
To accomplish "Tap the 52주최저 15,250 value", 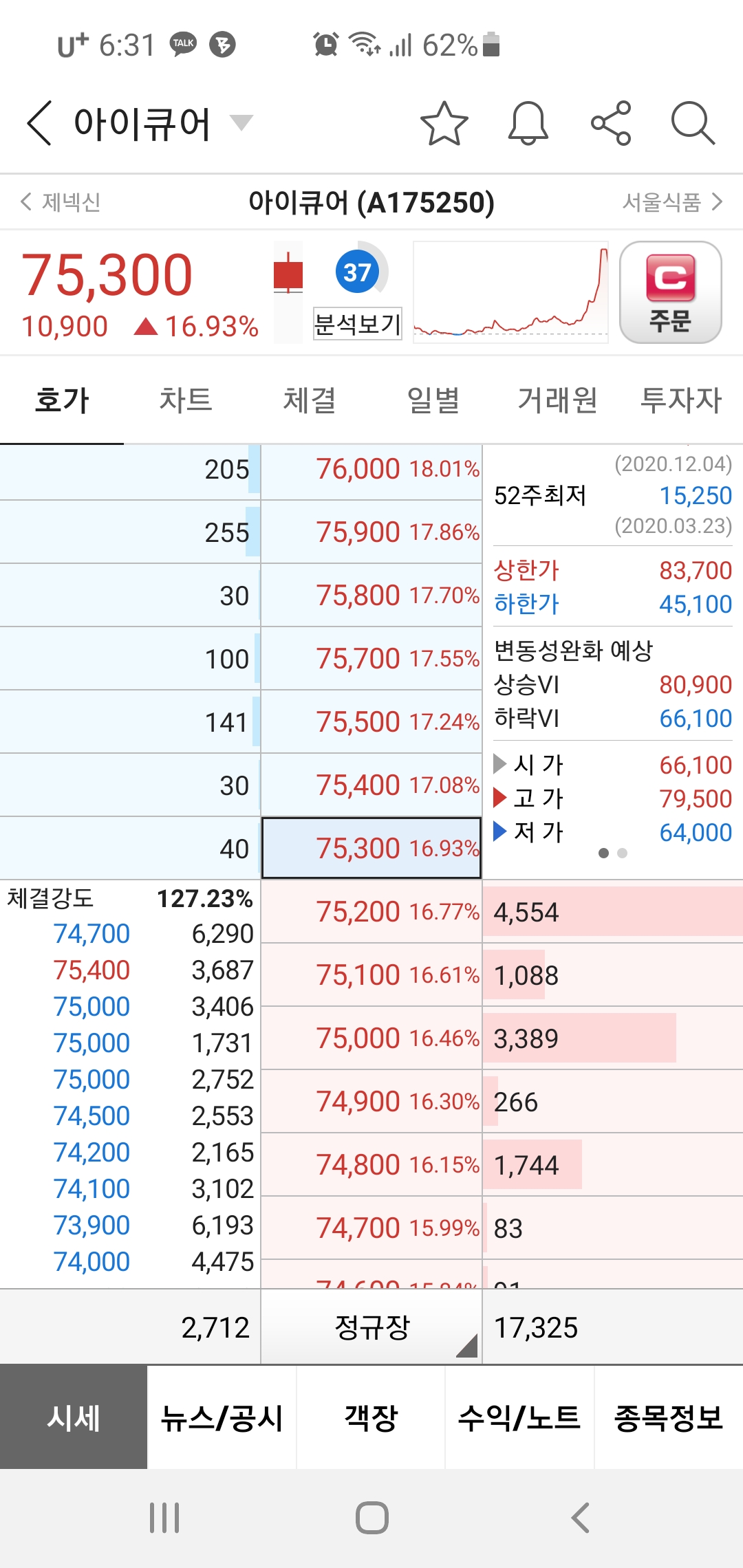I will (x=696, y=496).
